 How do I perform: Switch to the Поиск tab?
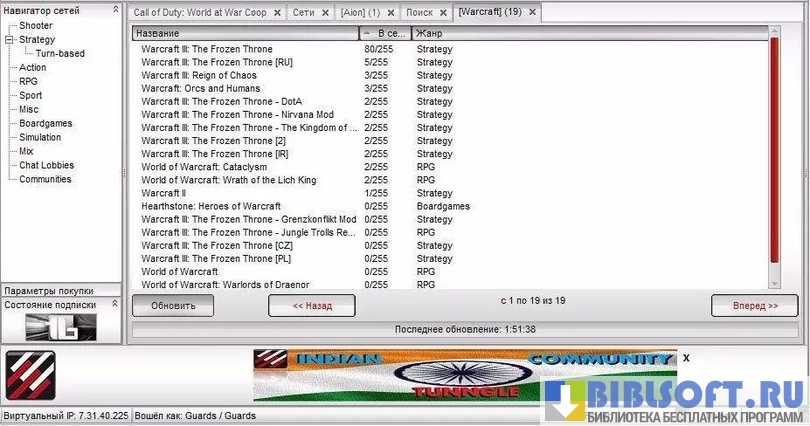419,13
